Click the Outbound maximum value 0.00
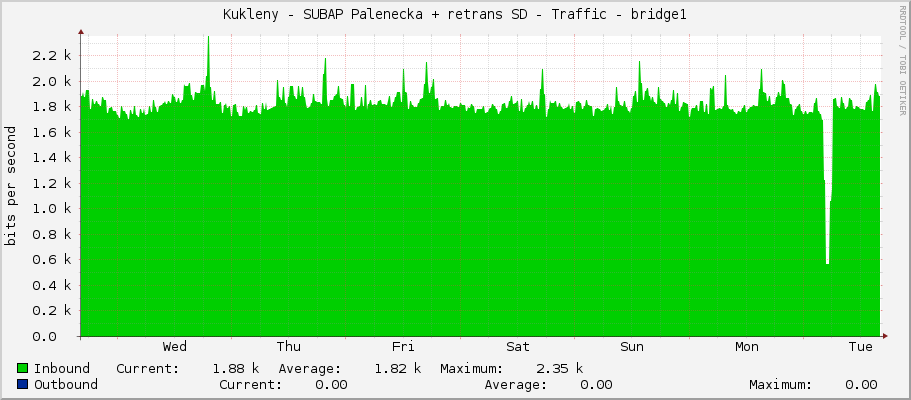 (861, 384)
